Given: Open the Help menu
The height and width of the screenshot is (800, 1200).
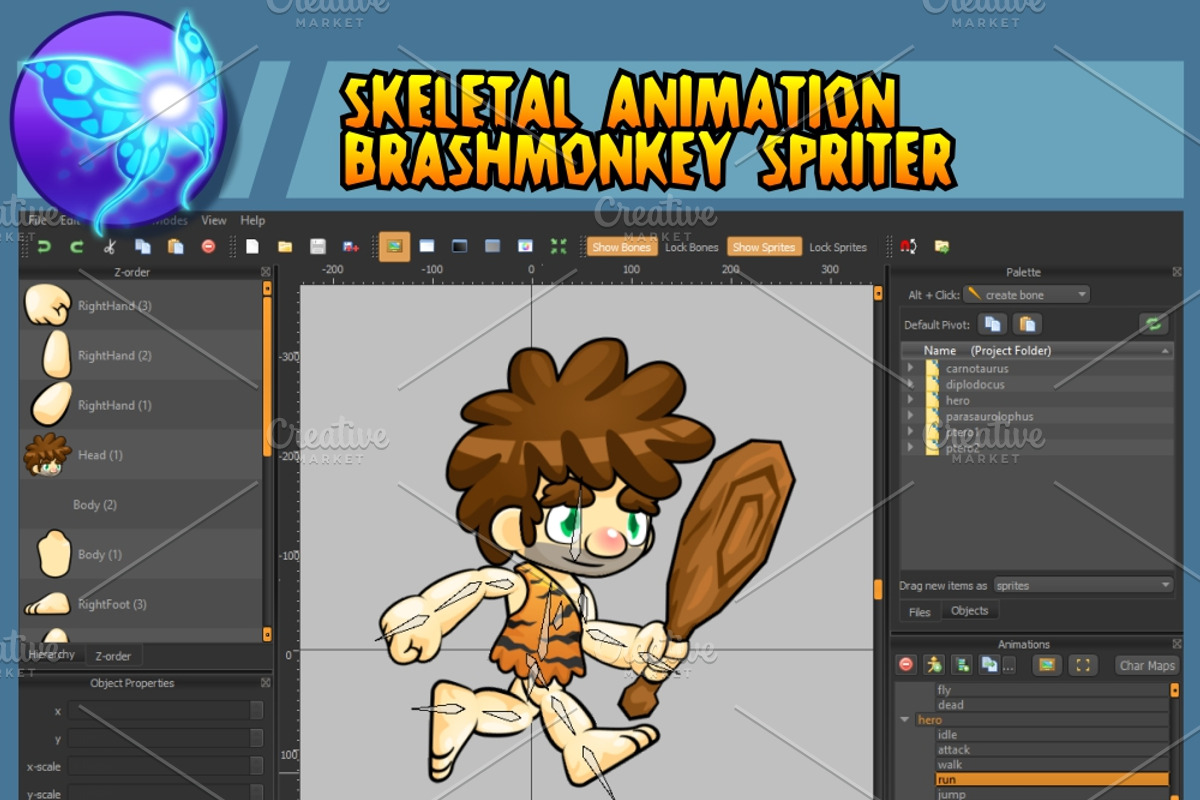Looking at the screenshot, I should 253,220.
